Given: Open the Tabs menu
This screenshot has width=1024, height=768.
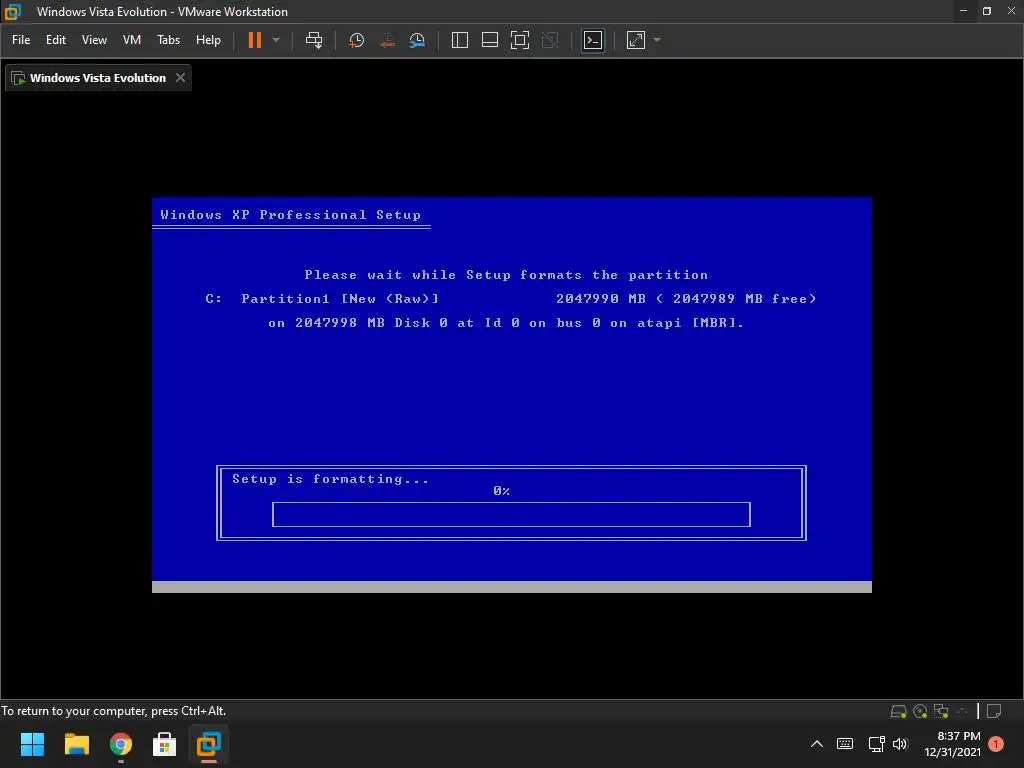Looking at the screenshot, I should tap(168, 40).
